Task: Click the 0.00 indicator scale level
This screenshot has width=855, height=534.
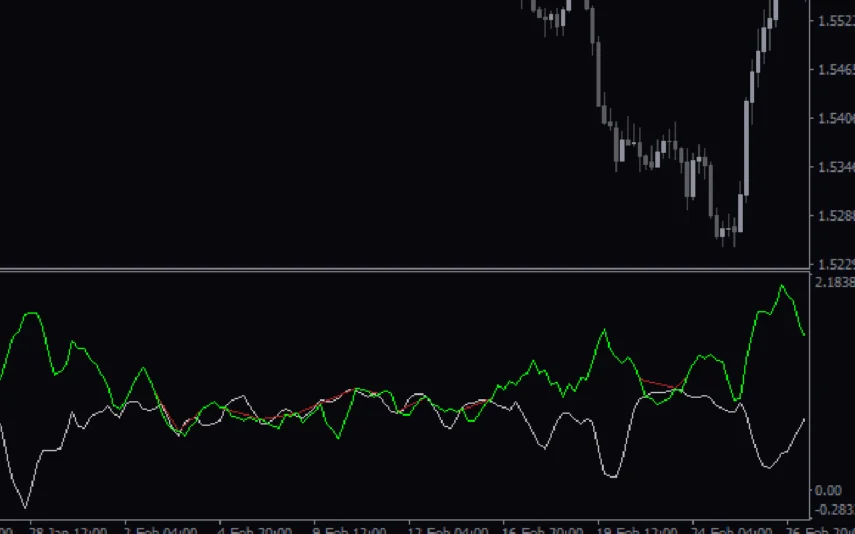Action: point(828,490)
